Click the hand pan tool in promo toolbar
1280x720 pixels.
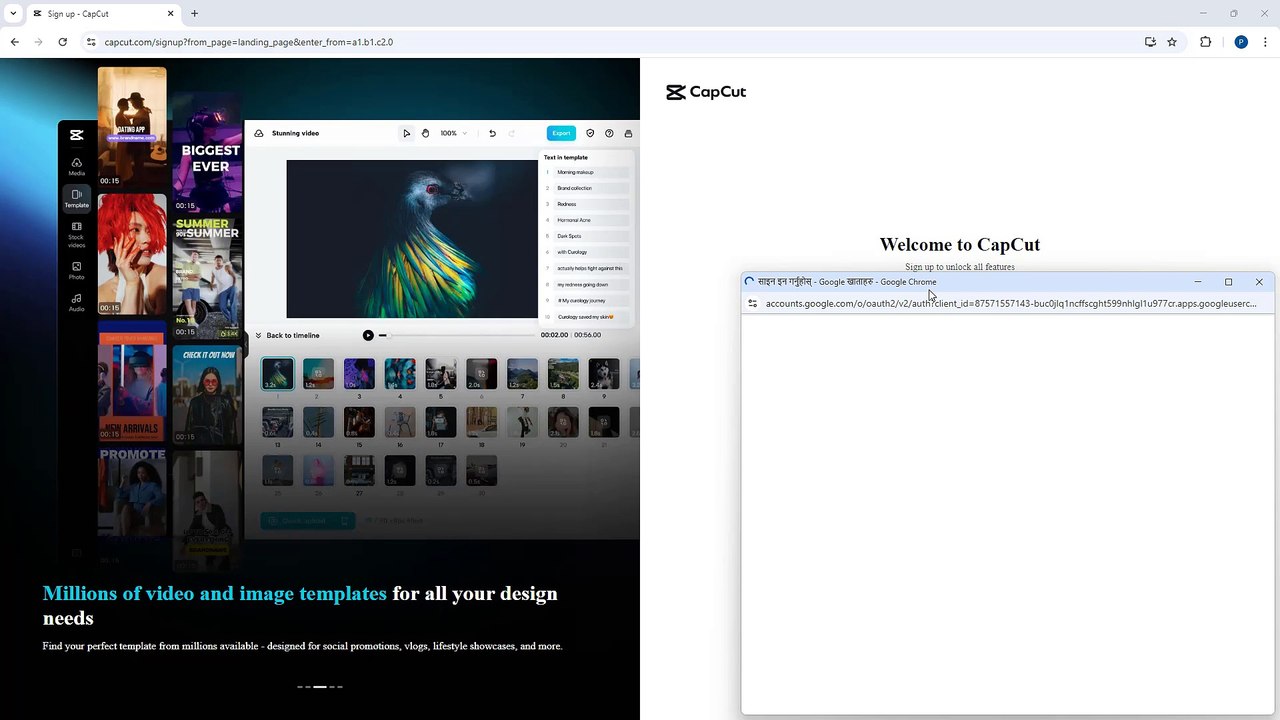point(425,133)
